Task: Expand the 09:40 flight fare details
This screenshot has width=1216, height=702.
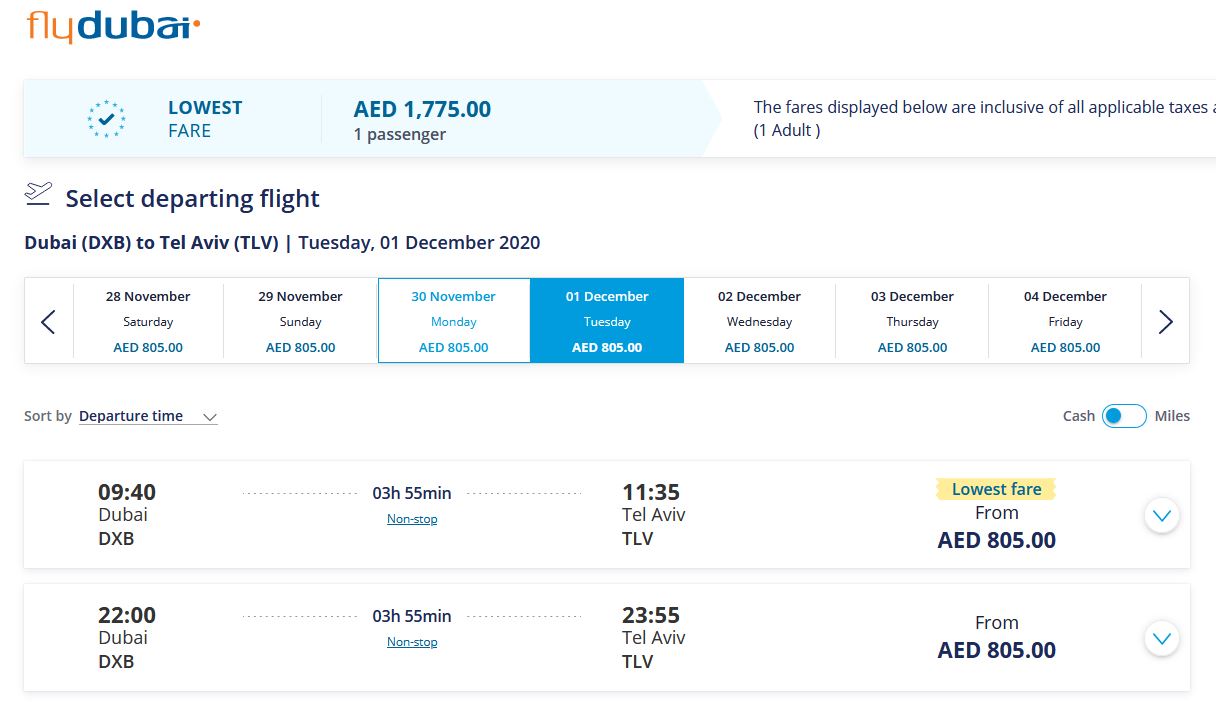Action: (x=1161, y=516)
